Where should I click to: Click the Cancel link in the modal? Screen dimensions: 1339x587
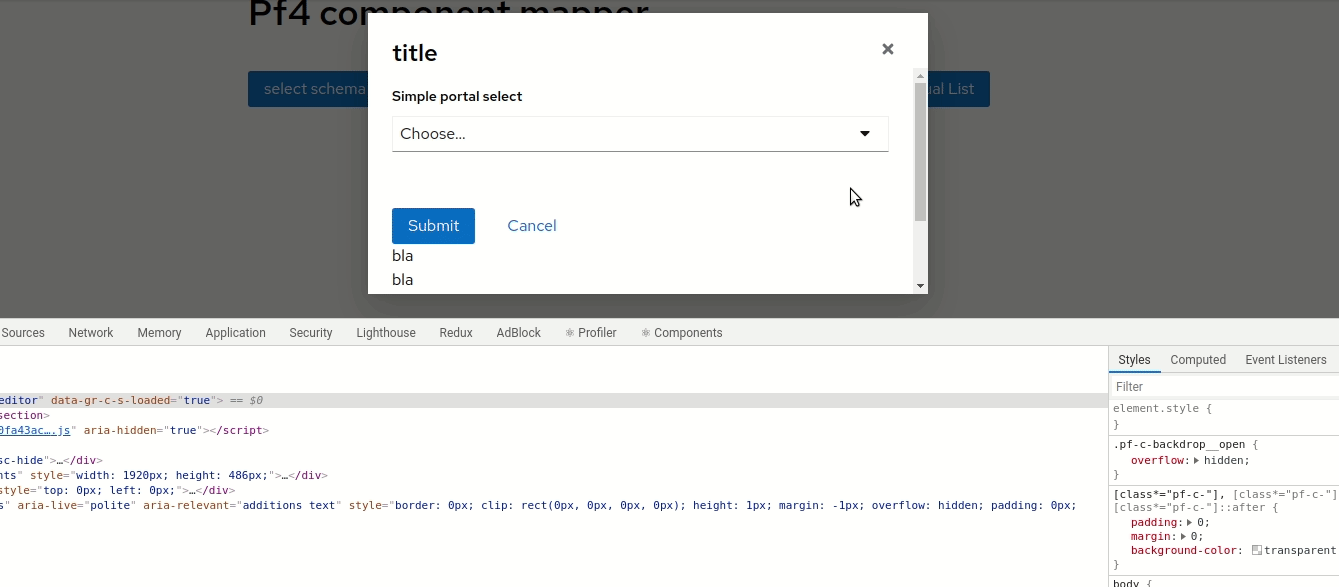click(532, 226)
